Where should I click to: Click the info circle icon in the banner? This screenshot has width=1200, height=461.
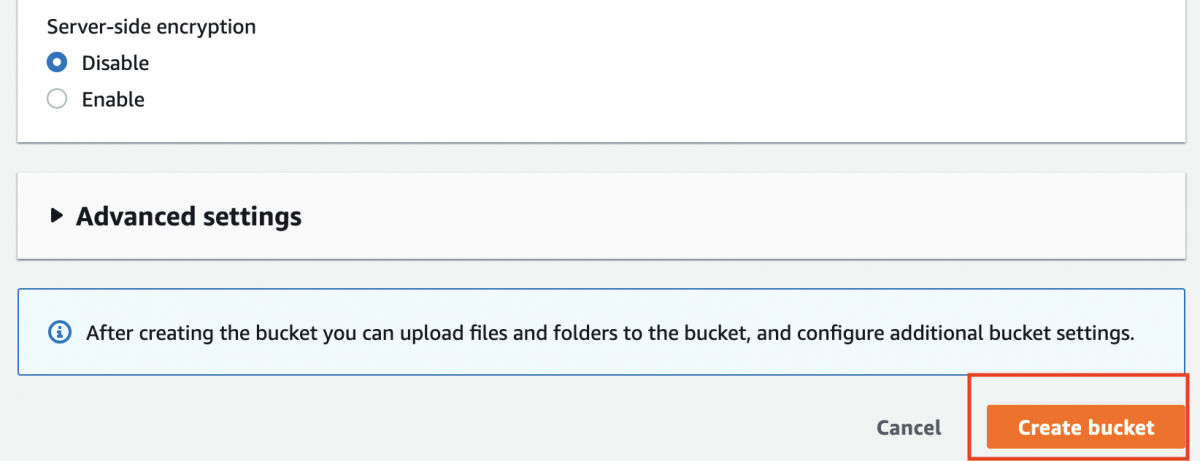[61, 332]
